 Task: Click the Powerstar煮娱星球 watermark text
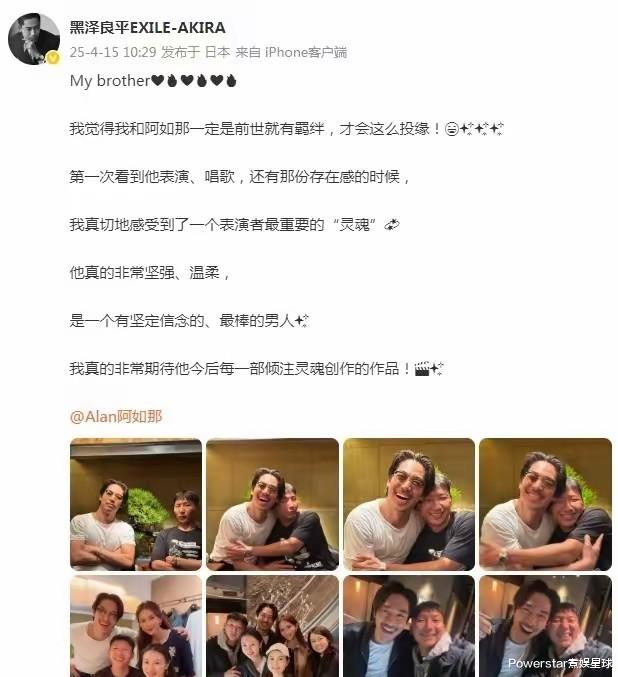(561, 663)
